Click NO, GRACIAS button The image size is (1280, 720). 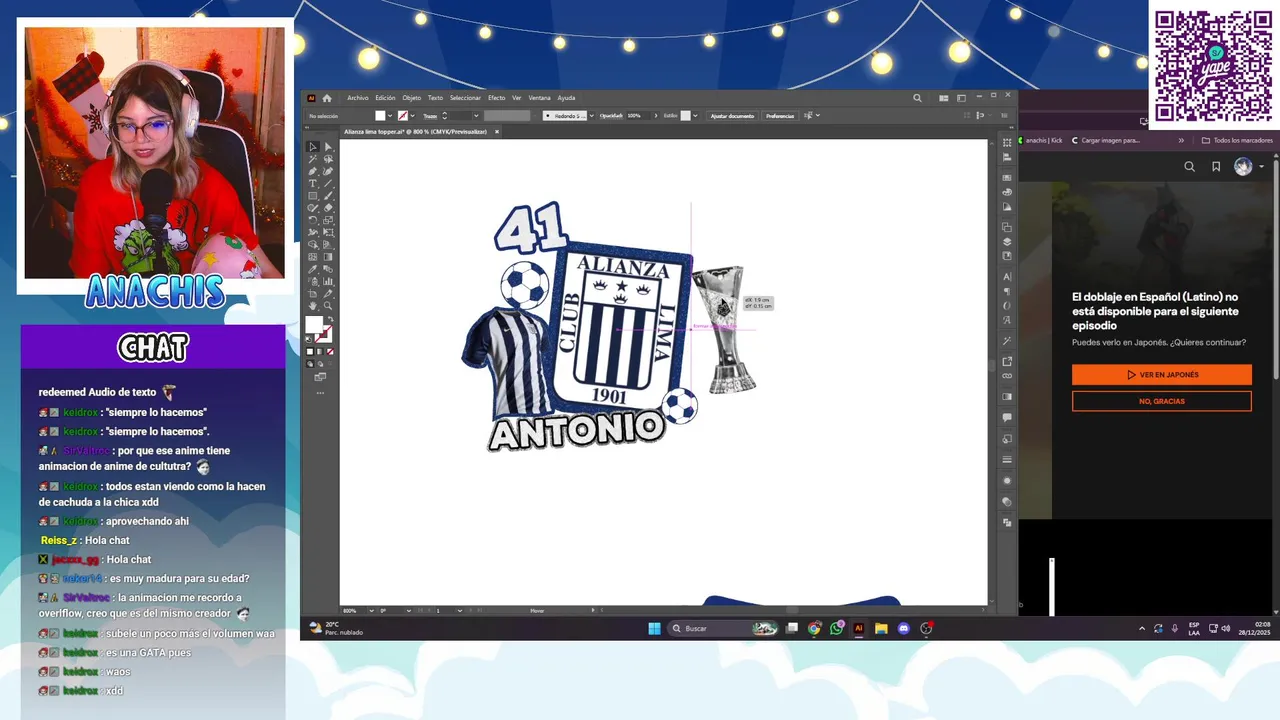(x=1161, y=401)
